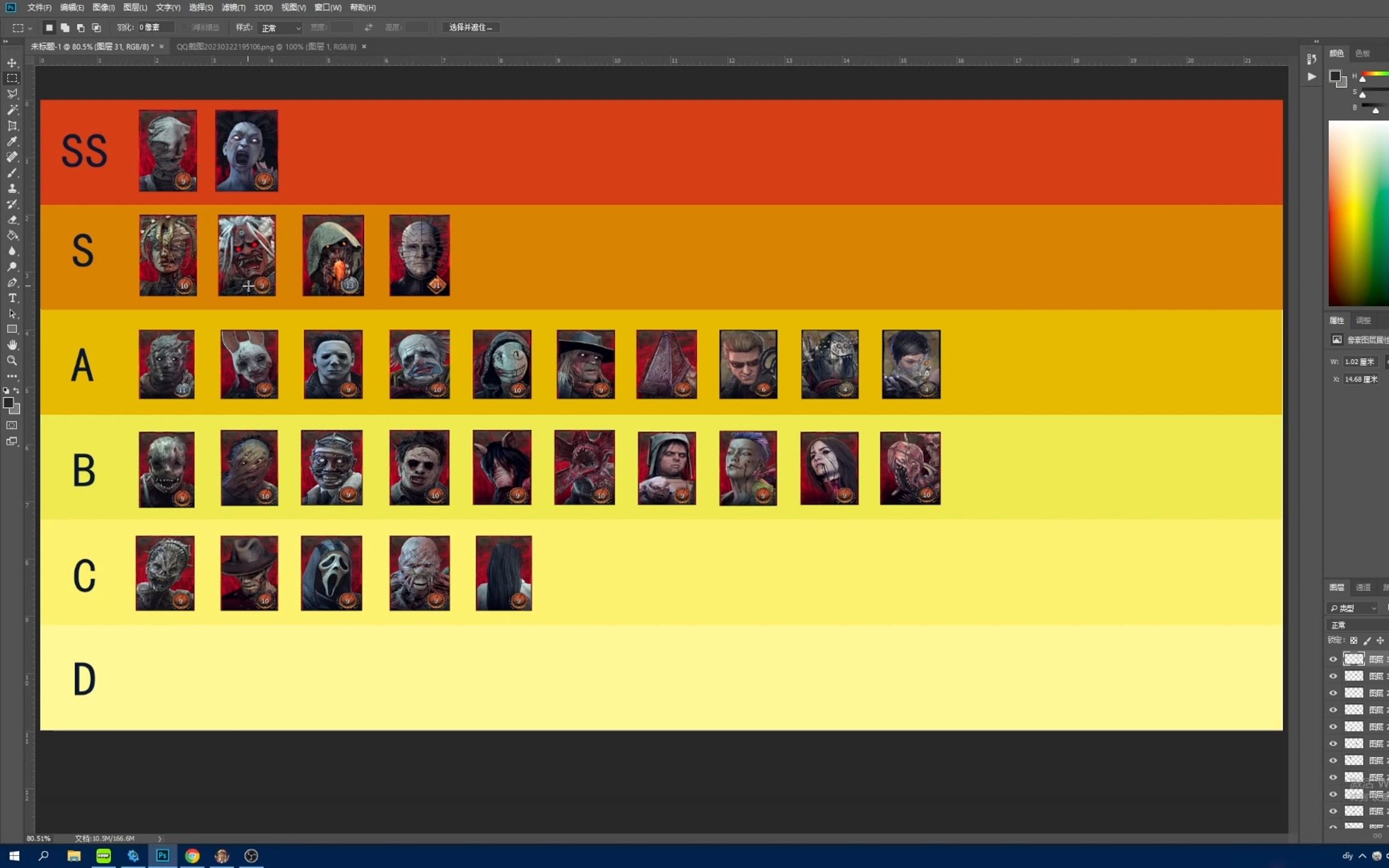Screen dimensions: 1389x868
Task: Toggle lock image pixels brush icon
Action: point(1367,641)
